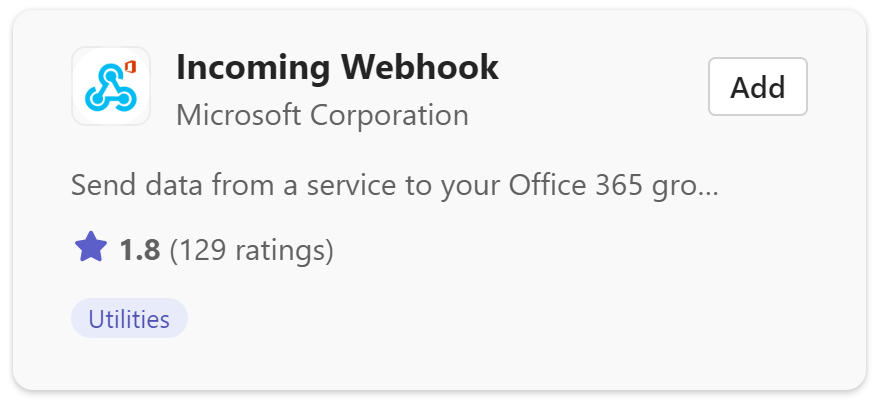Click the blue webhook nodes symbol
The height and width of the screenshot is (403, 888).
pos(110,88)
